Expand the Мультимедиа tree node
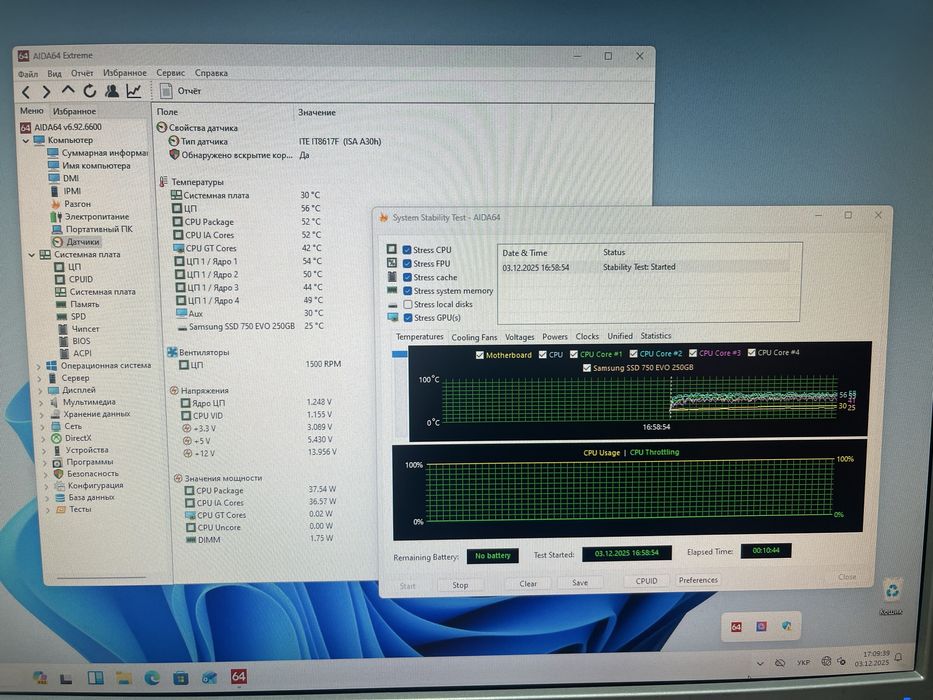The height and width of the screenshot is (700, 933). tap(41, 402)
